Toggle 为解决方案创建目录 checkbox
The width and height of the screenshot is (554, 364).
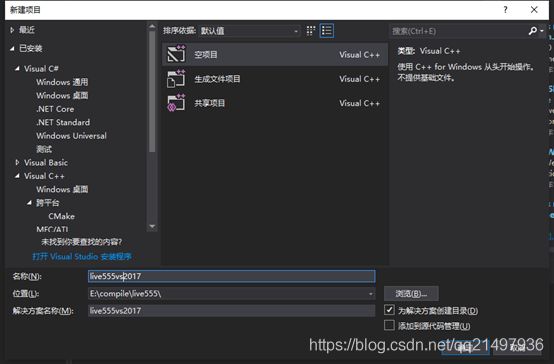tap(389, 310)
